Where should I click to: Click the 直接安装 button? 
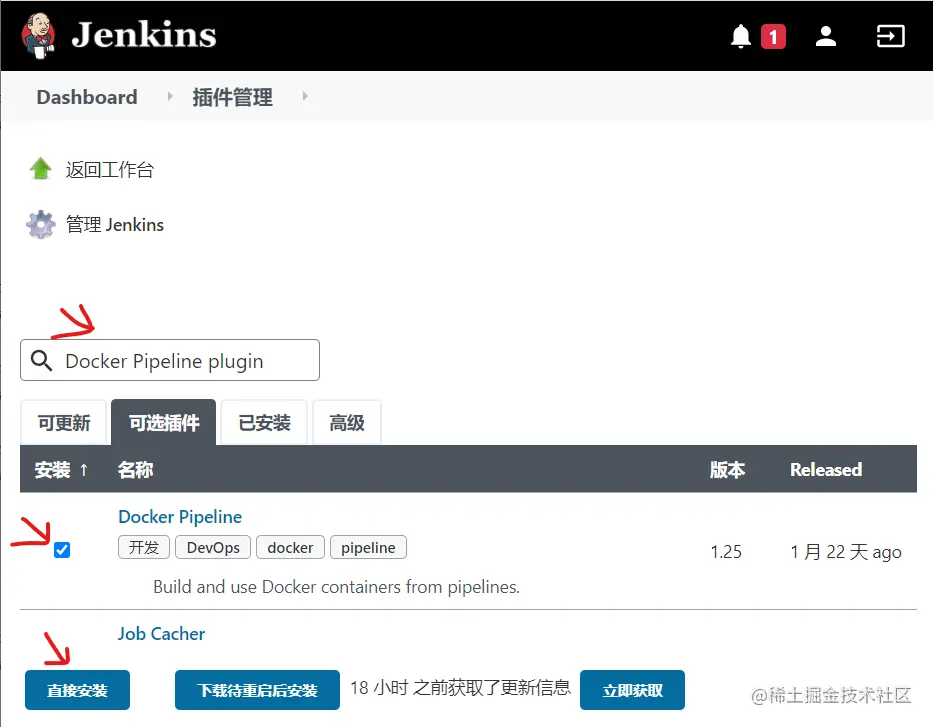pos(77,690)
